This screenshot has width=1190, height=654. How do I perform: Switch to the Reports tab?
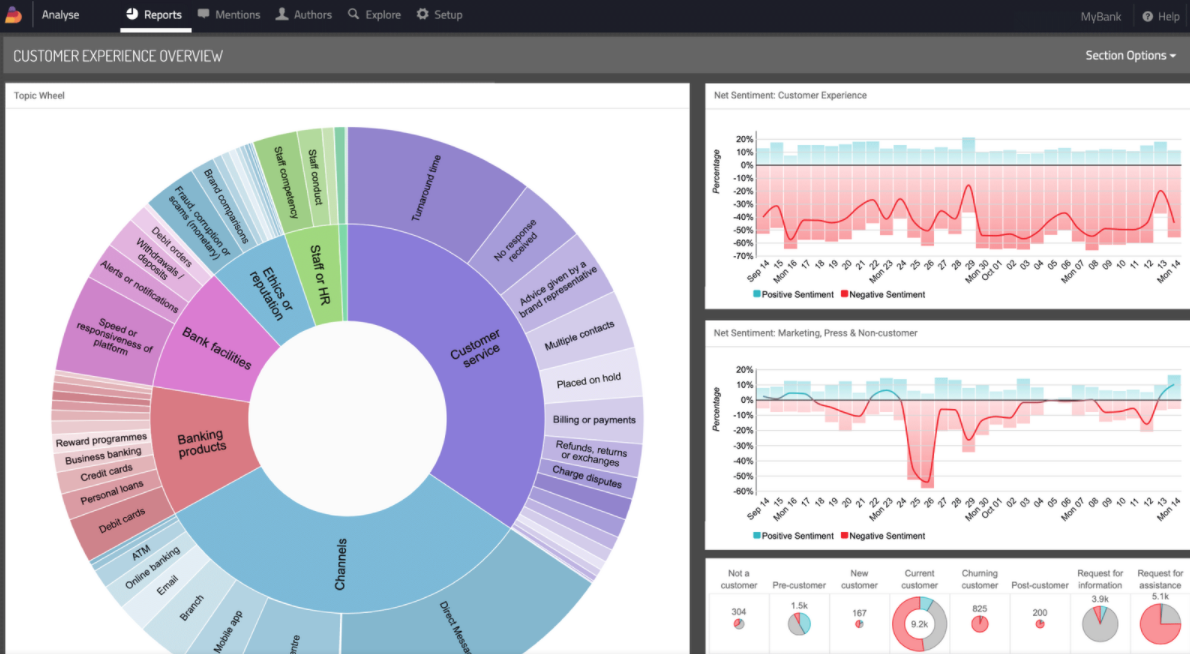(154, 14)
